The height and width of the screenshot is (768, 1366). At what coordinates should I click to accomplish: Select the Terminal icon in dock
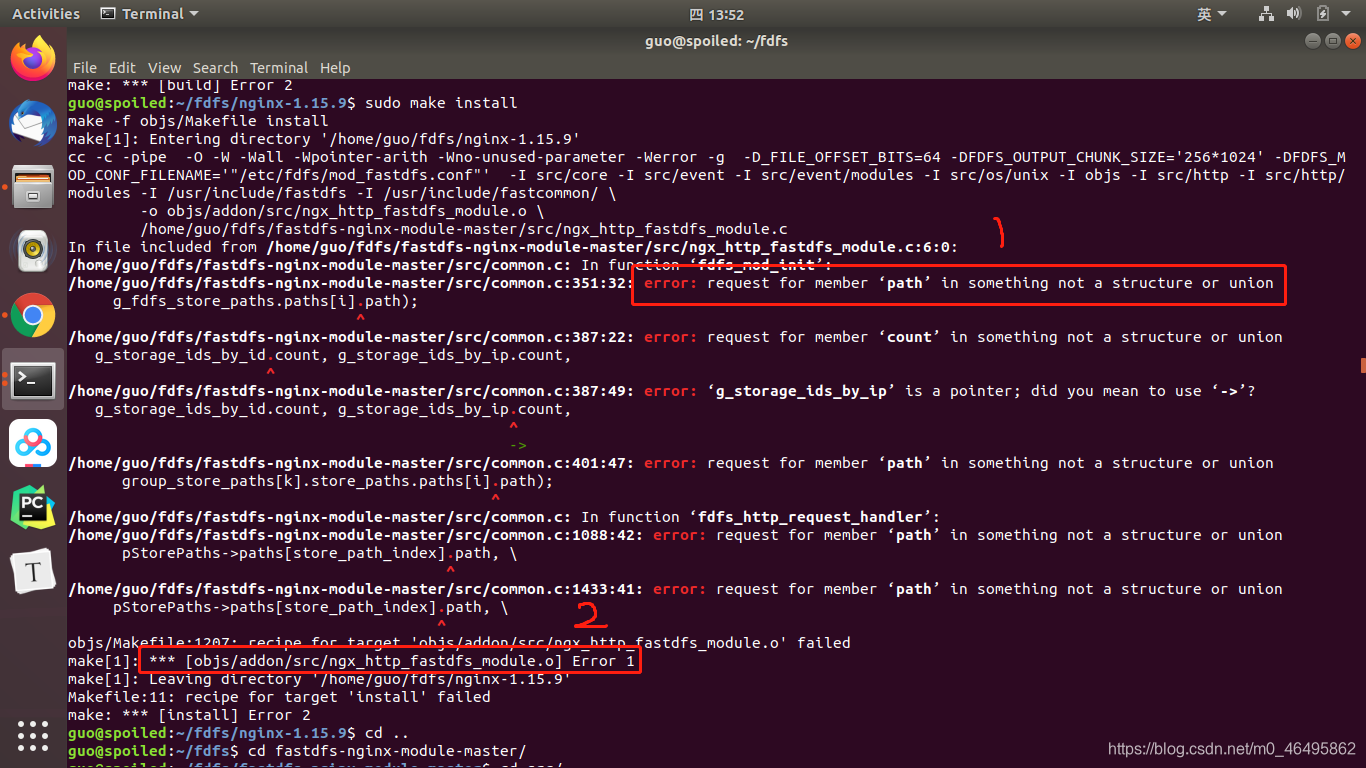pos(33,380)
